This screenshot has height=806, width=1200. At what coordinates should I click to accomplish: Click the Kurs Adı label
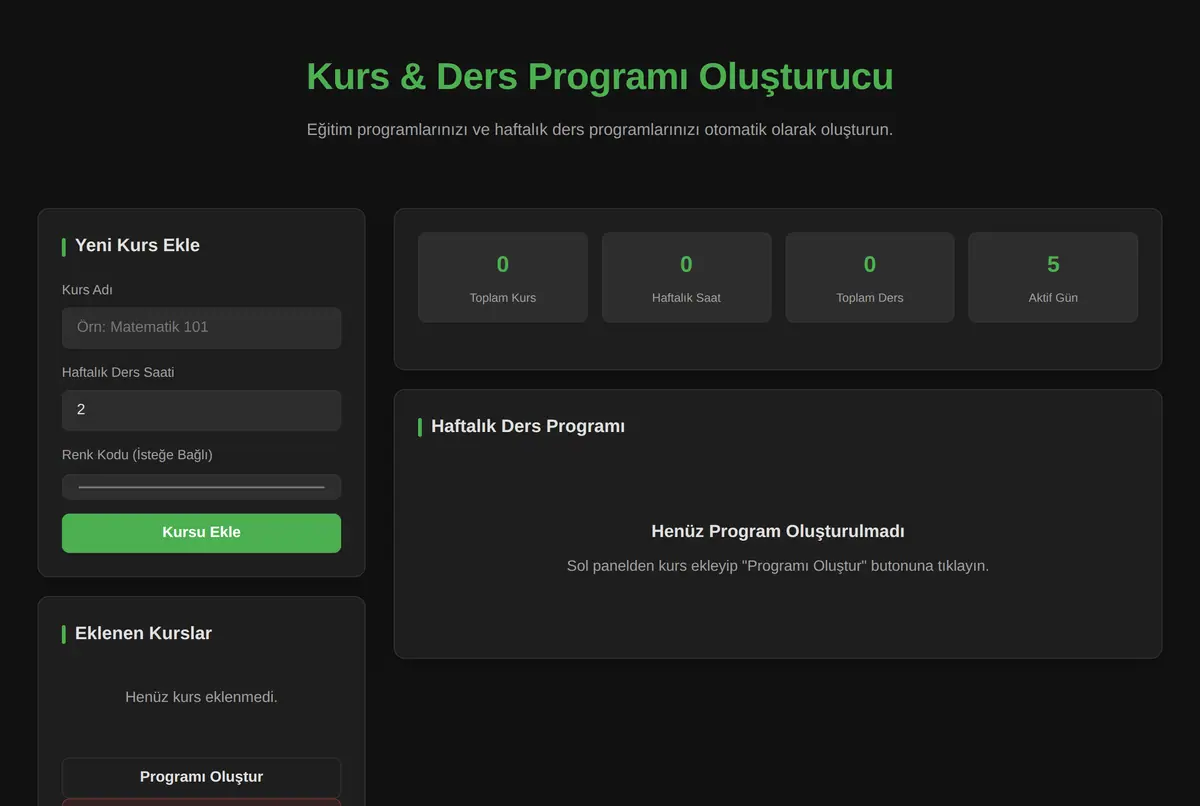[87, 290]
